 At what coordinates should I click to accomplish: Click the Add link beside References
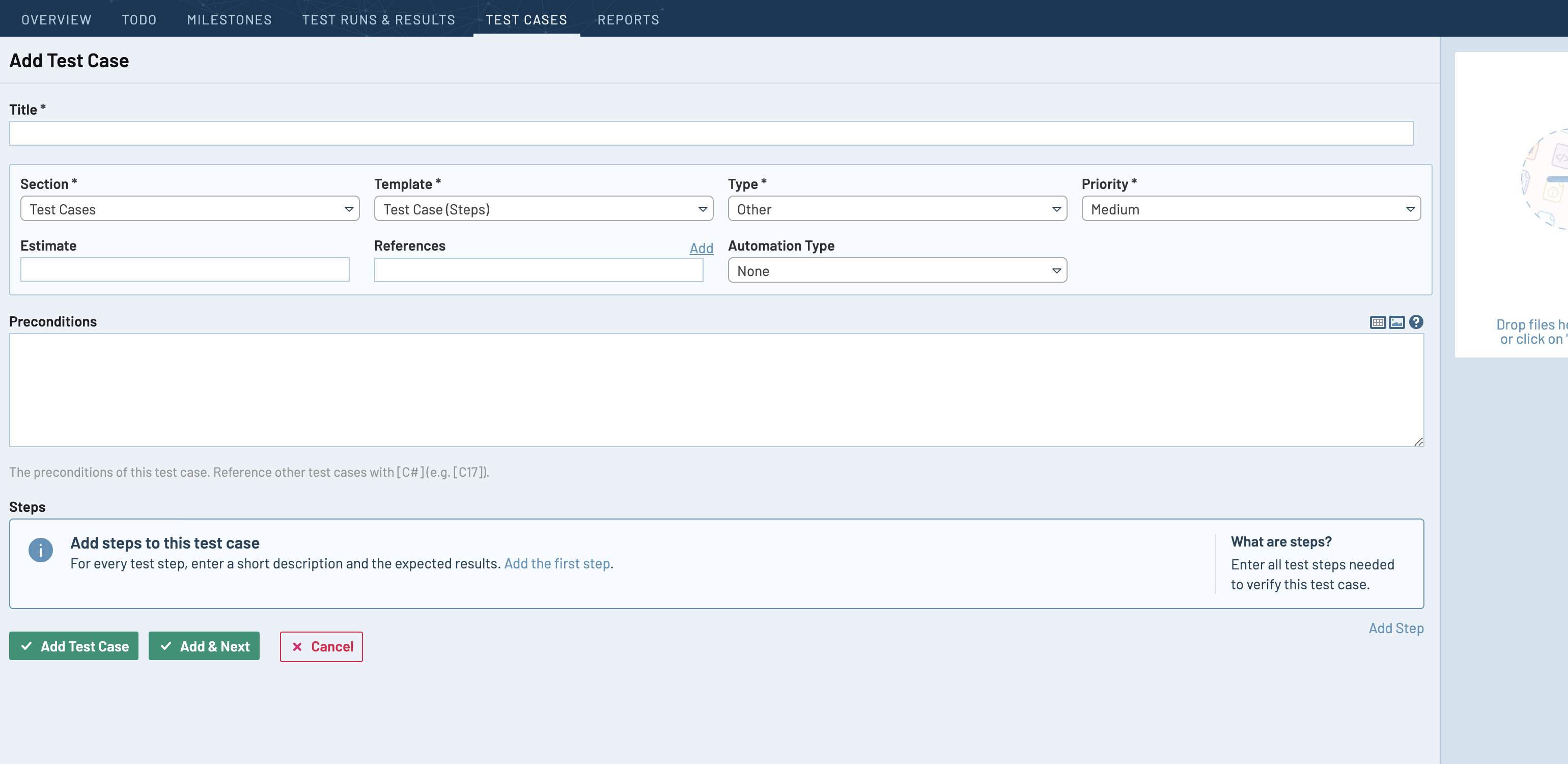click(701, 248)
